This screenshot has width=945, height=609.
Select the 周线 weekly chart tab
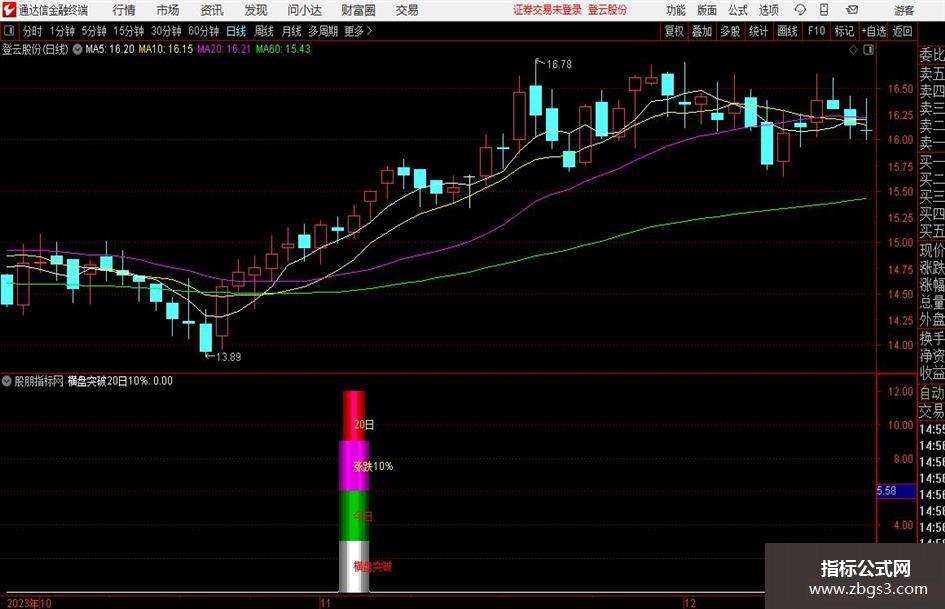[263, 31]
